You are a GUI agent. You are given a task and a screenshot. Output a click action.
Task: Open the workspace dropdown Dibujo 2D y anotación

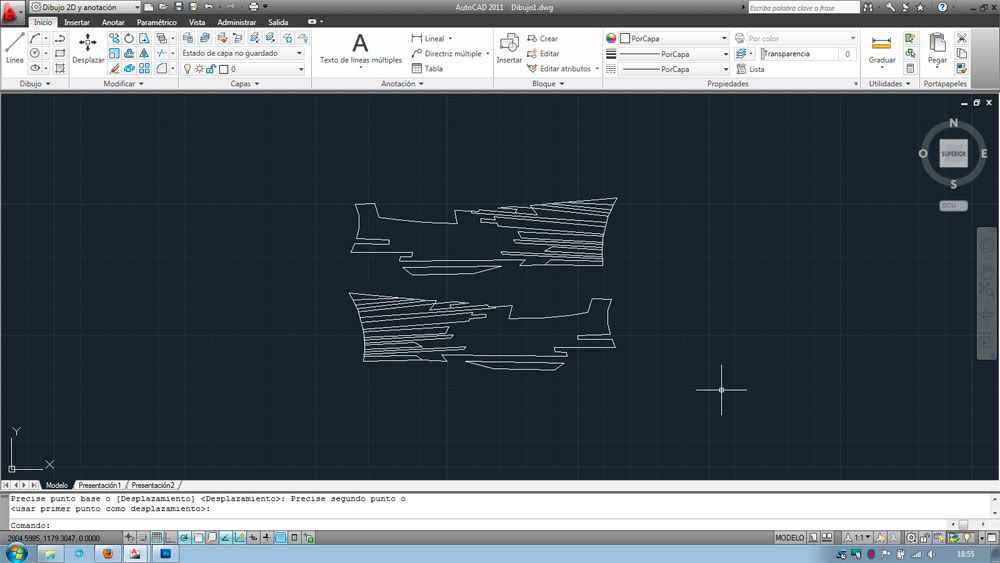click(x=85, y=7)
